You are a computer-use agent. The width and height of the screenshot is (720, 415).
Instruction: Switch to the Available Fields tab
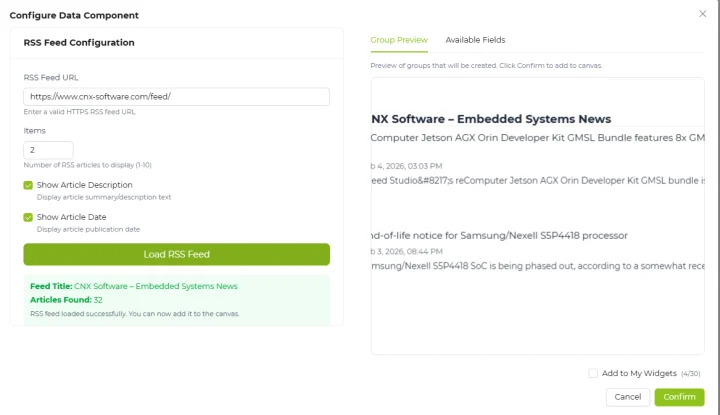point(475,40)
